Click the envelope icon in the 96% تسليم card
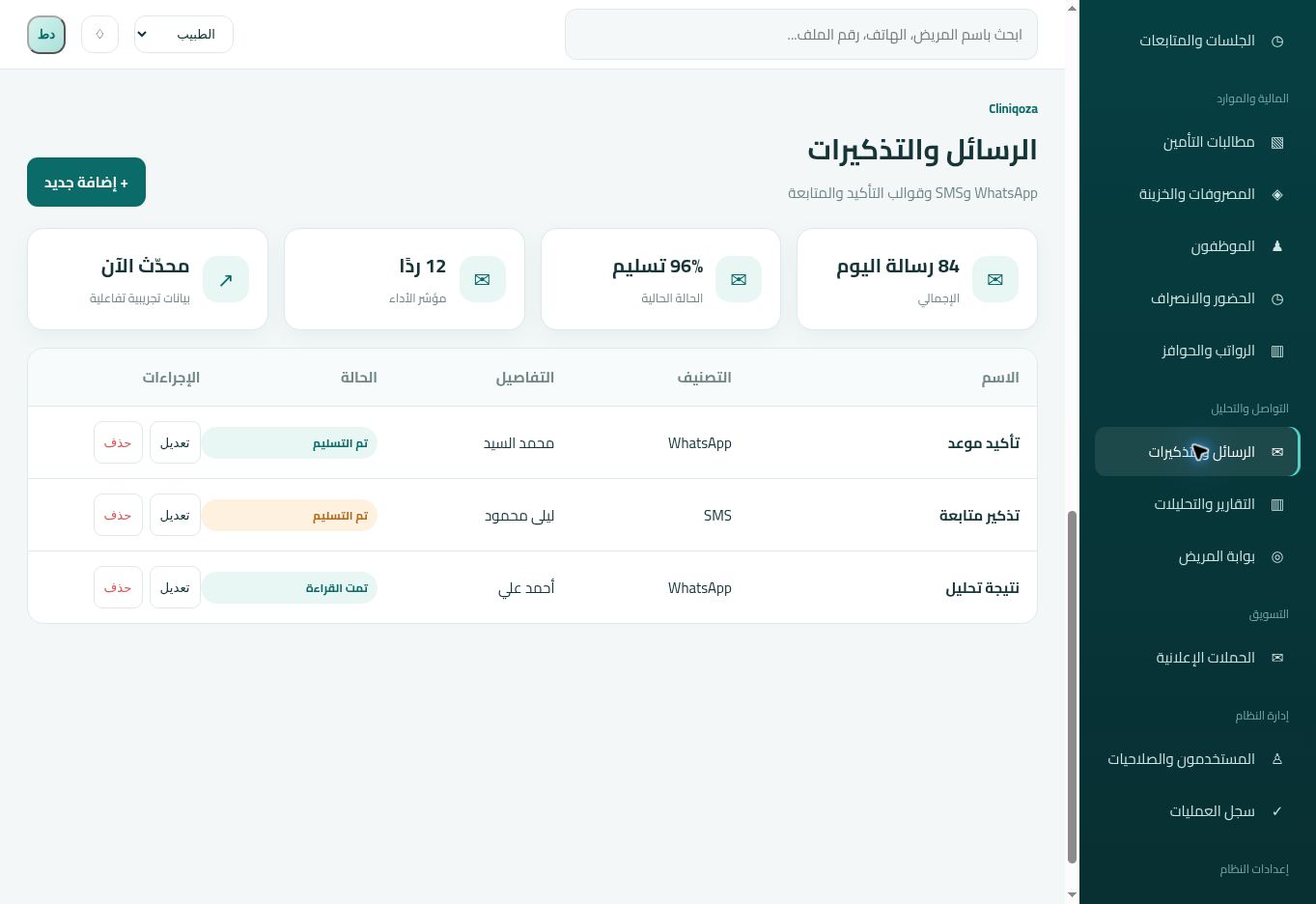 click(739, 279)
